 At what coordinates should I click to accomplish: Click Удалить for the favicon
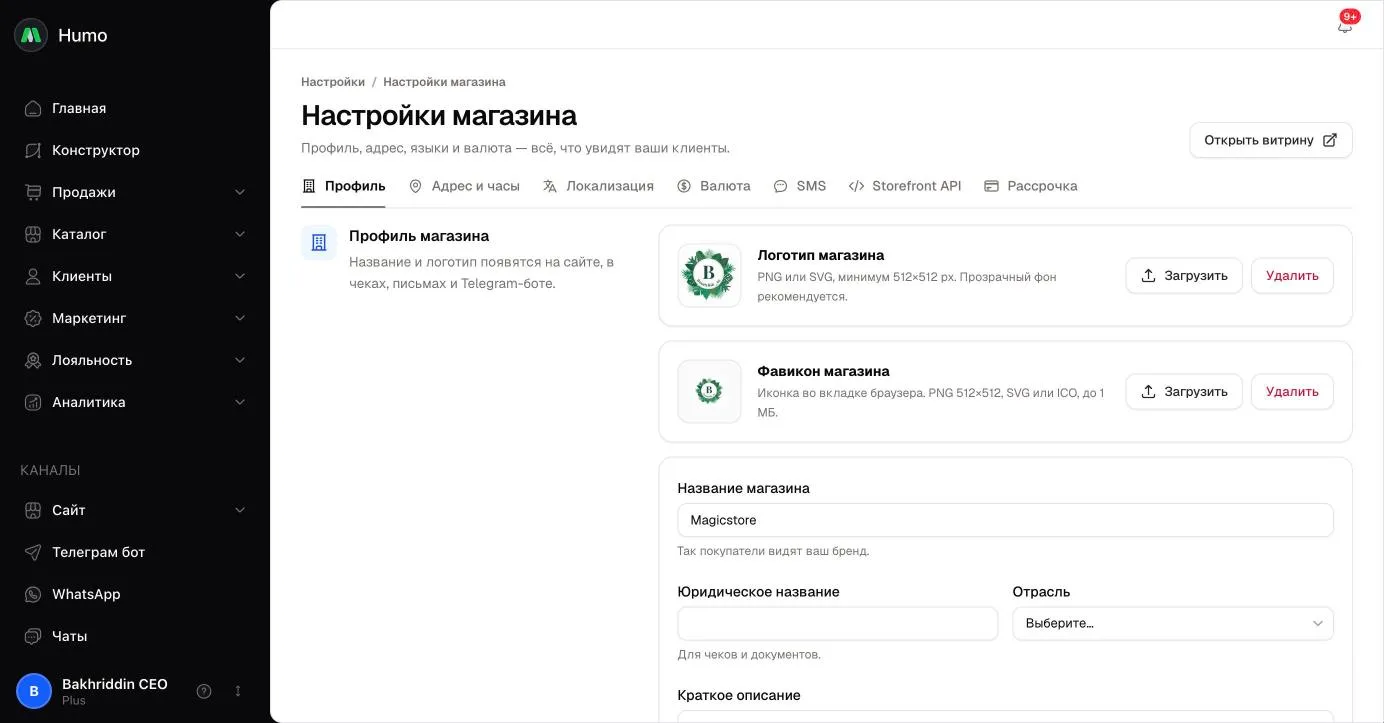click(x=1292, y=392)
